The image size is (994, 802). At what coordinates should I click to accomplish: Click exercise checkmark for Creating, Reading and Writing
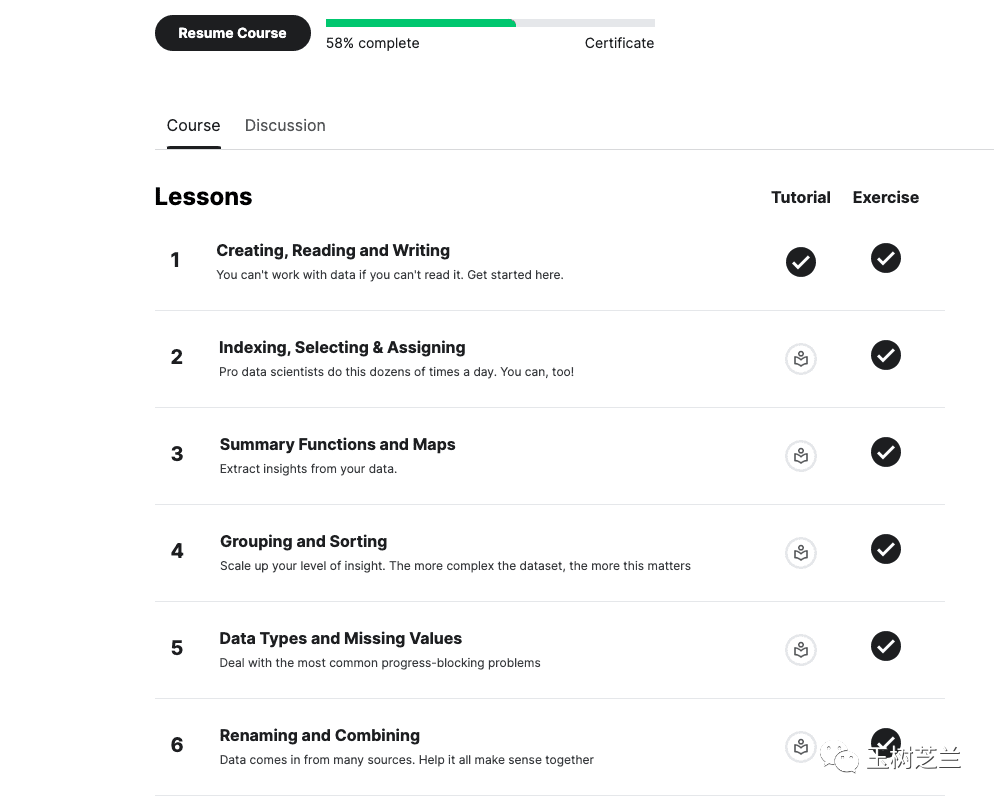tap(886, 258)
